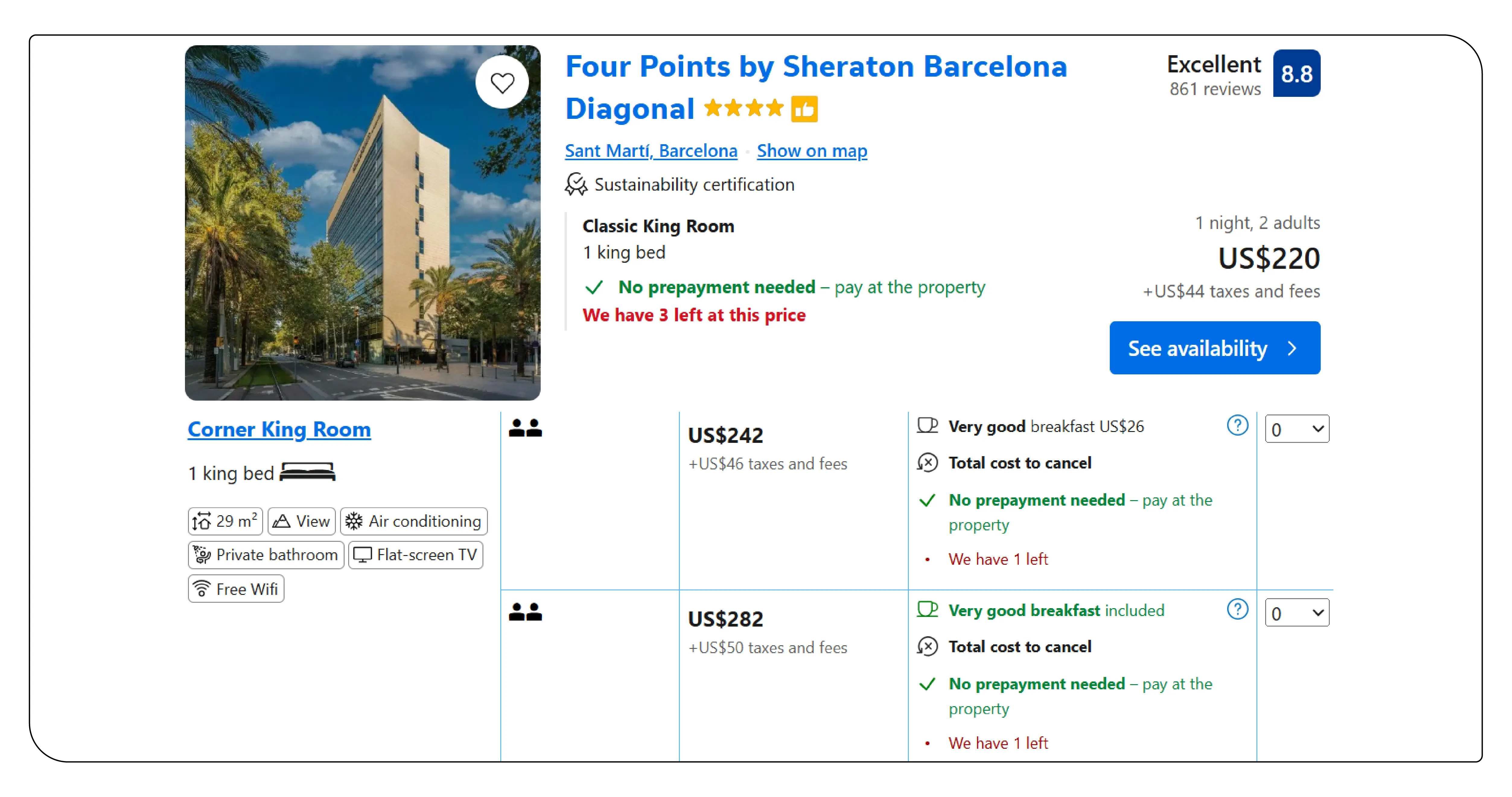Click the yellow thumbs-up preferred badge
The image size is (1512, 797).
pyautogui.click(x=804, y=109)
